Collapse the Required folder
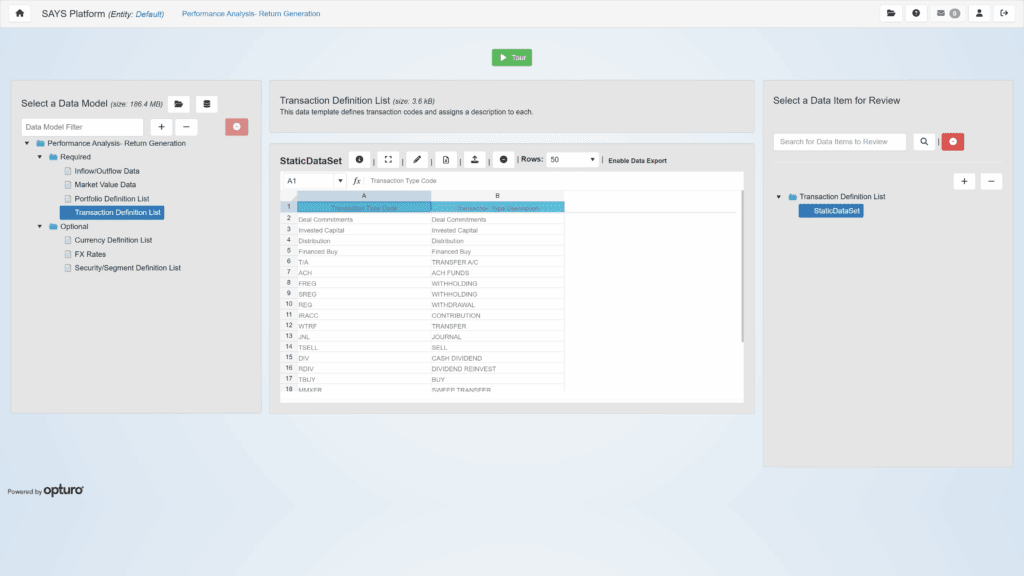The image size is (1024, 576). [41, 157]
